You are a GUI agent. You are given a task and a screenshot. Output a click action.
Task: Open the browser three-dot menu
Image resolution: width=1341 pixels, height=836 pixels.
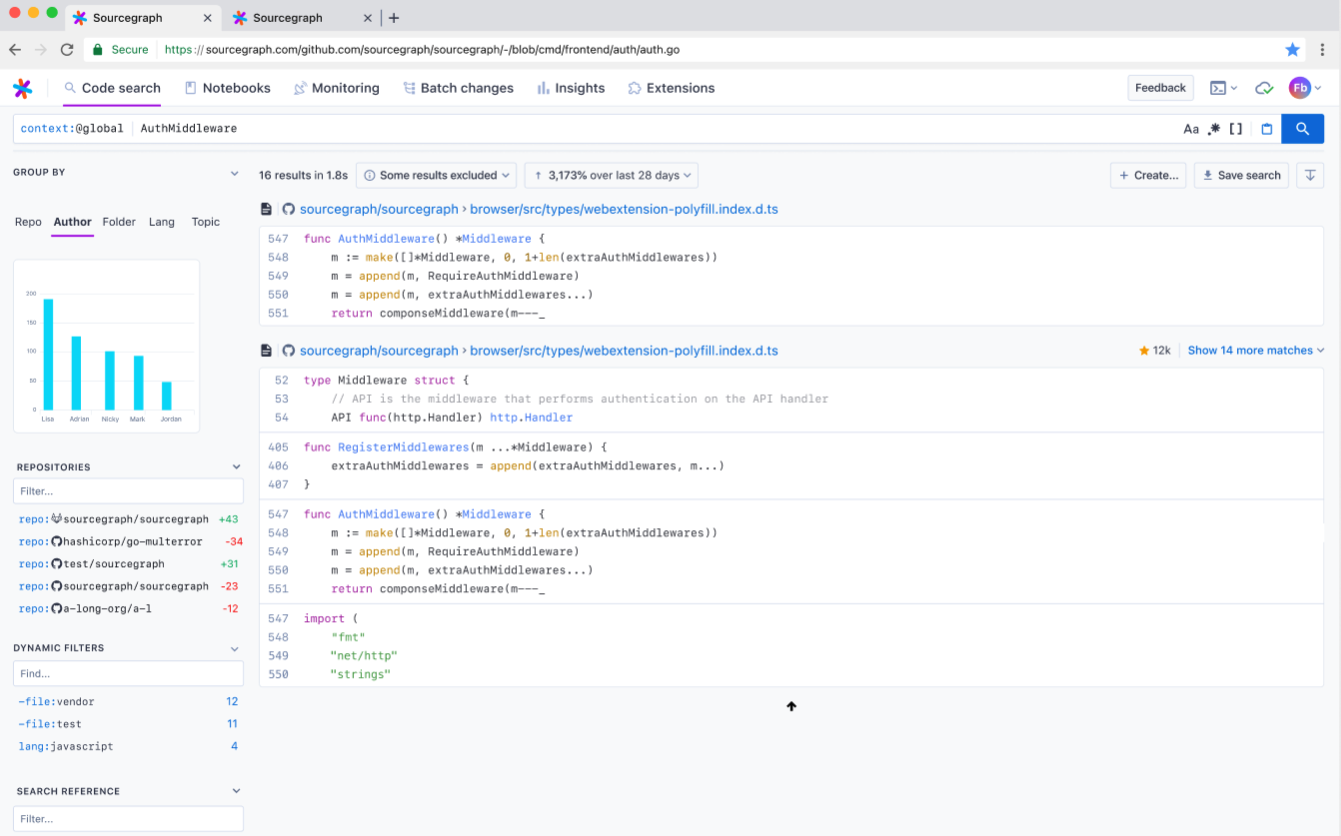pos(1322,49)
